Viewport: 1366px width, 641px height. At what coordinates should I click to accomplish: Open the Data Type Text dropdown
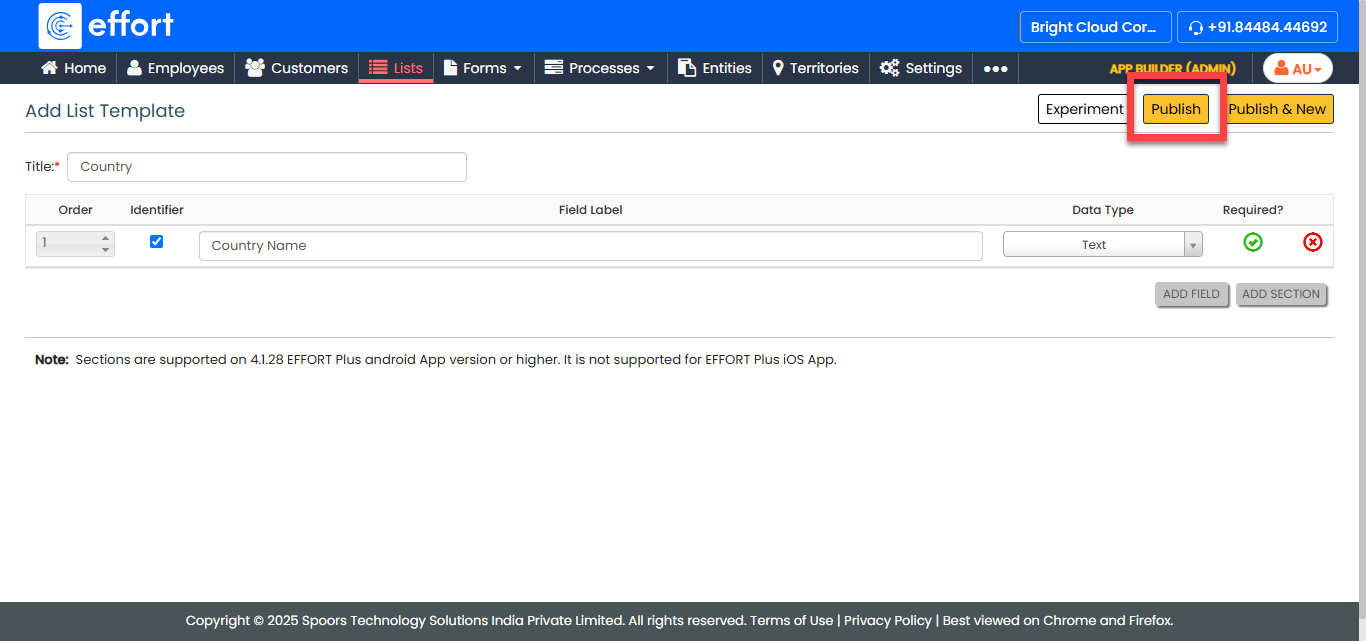(x=1102, y=245)
